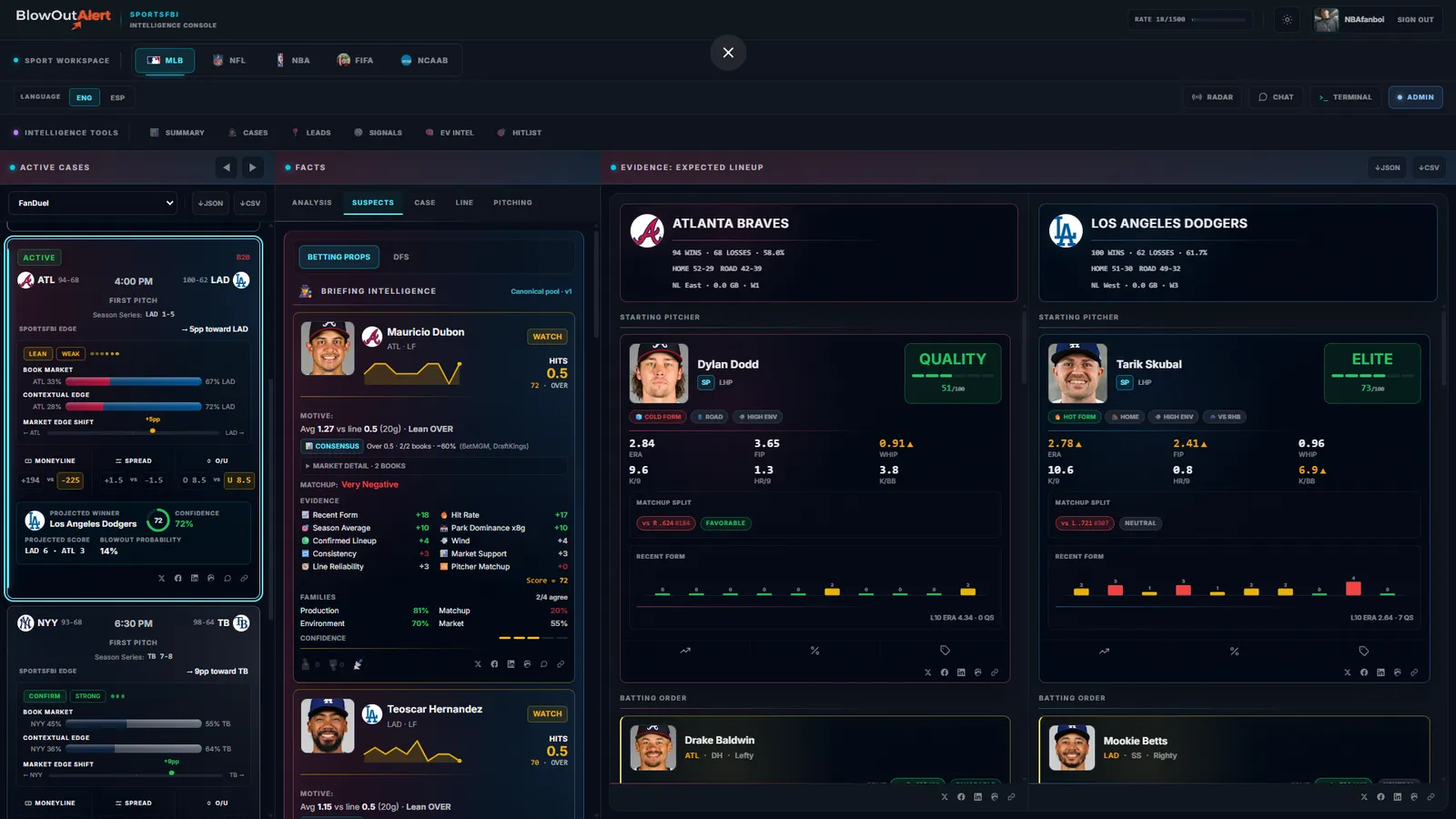Switch to the Pitching facts tab
The image size is (1456, 819).
(512, 203)
